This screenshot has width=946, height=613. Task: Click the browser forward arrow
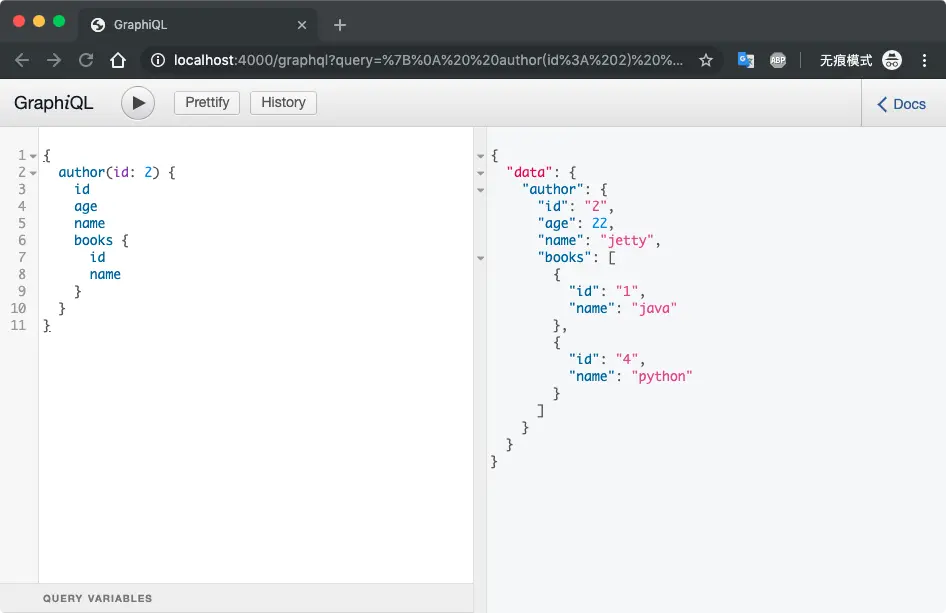point(54,60)
